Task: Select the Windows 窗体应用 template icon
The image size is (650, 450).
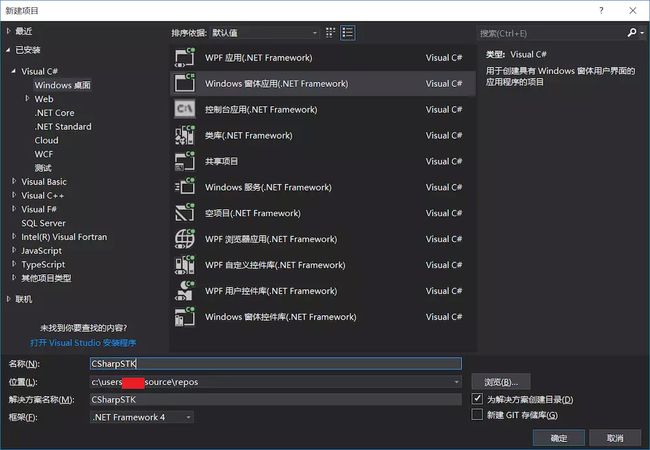Action: [x=184, y=83]
